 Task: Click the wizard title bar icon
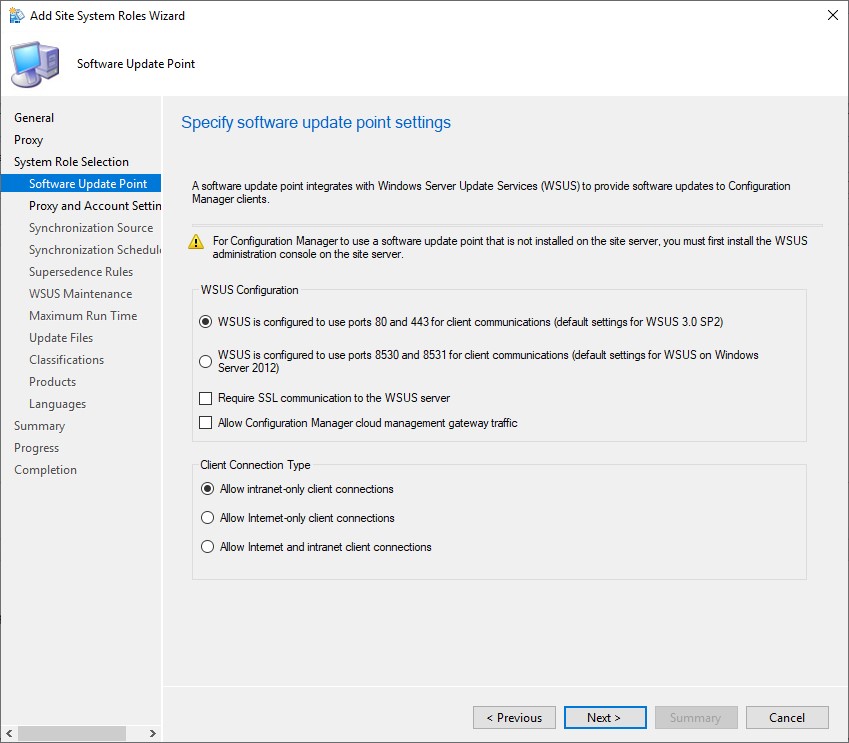pyautogui.click(x=17, y=16)
